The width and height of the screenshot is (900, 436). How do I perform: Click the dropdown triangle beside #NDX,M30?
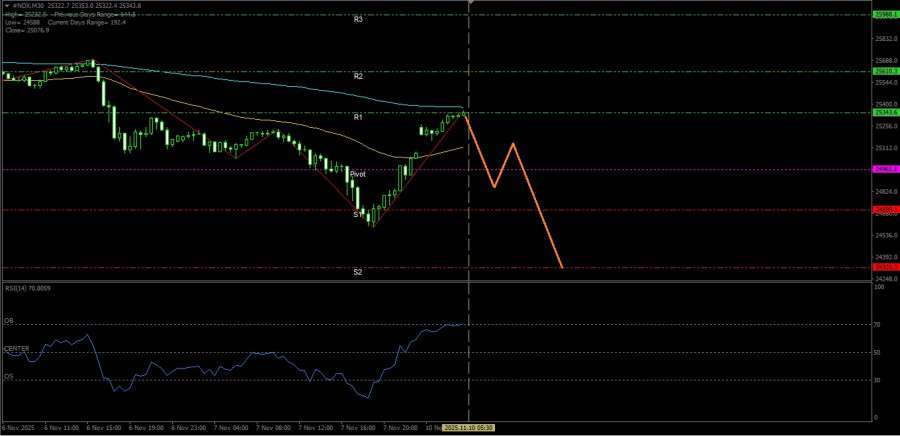coord(5,6)
